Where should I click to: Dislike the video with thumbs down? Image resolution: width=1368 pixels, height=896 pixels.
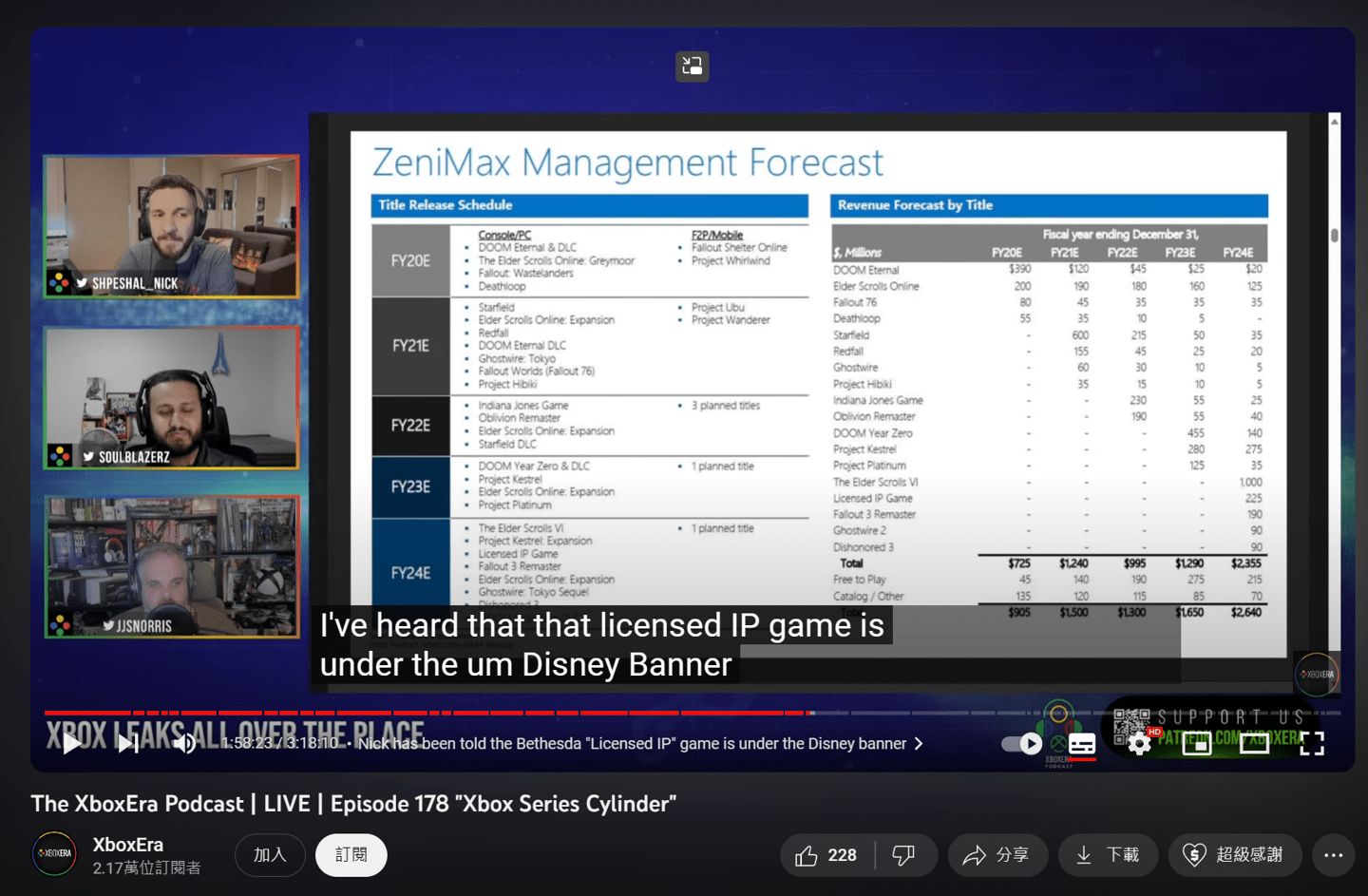click(904, 855)
